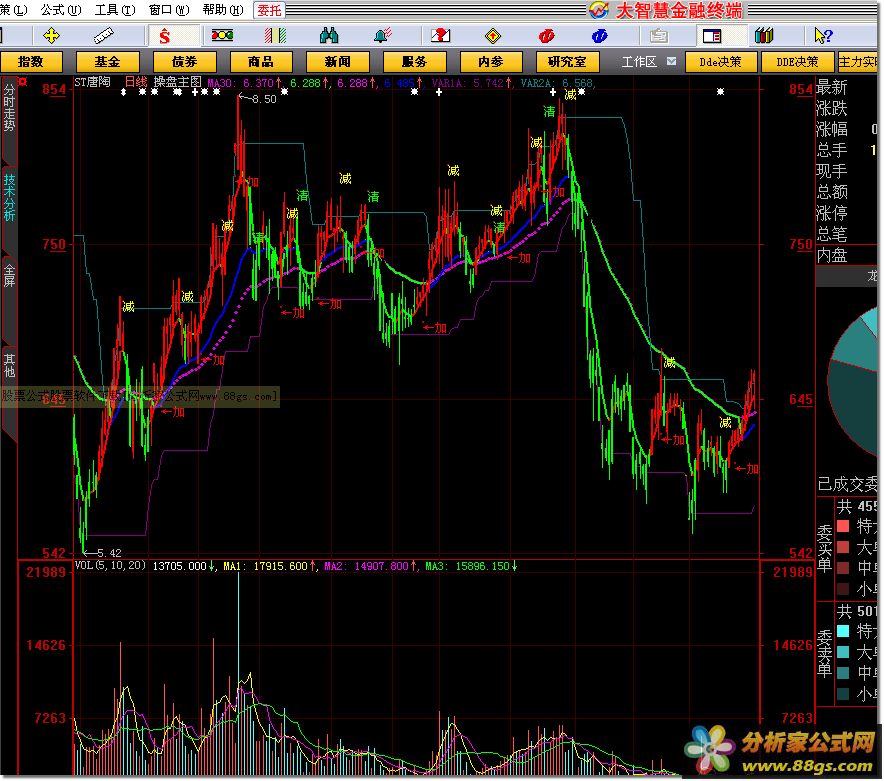
Task: Click the VOL(5,10,20) indicator label
Action: (x=110, y=566)
